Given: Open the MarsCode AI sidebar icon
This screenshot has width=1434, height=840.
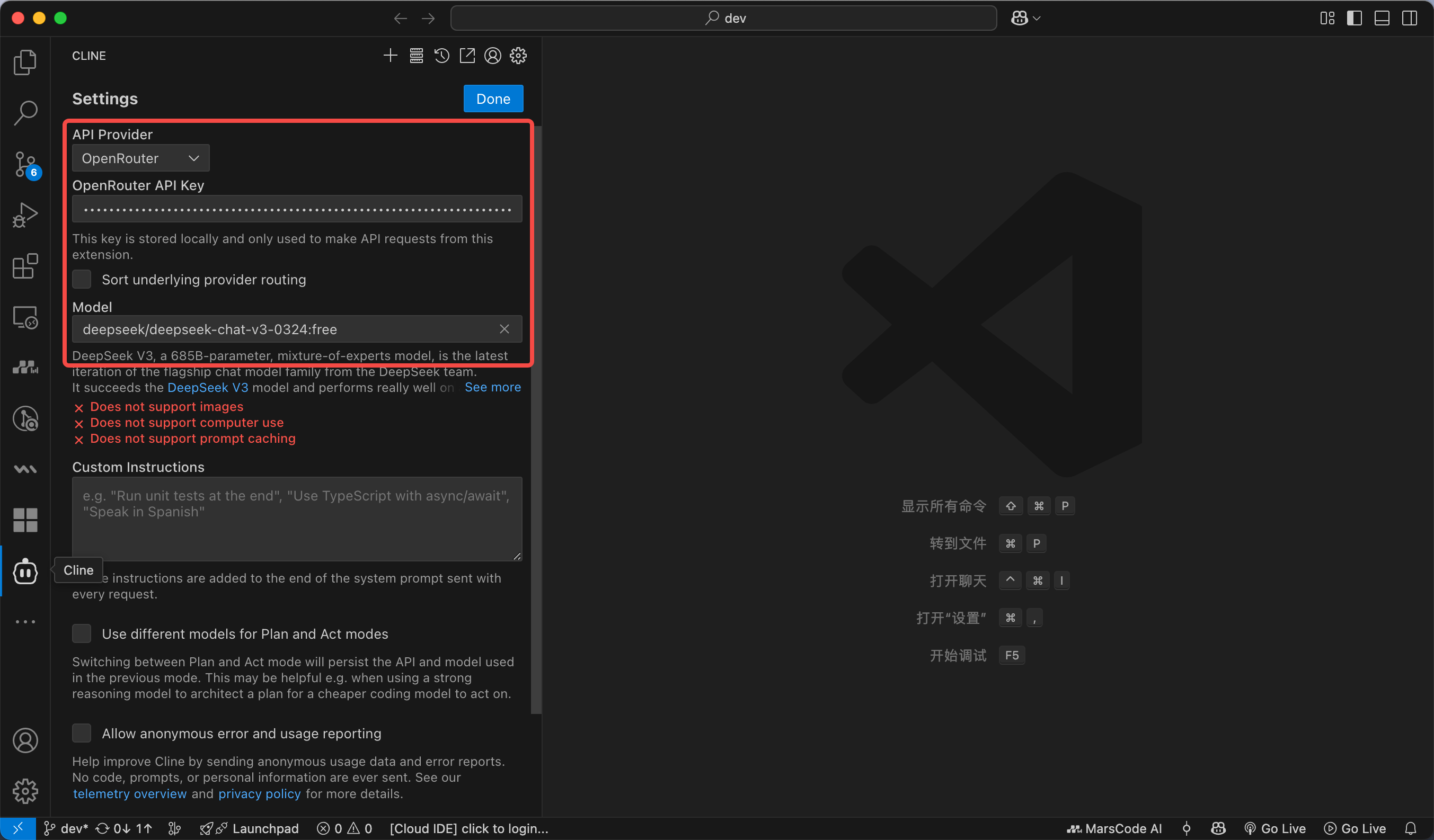Looking at the screenshot, I should tap(25, 368).
